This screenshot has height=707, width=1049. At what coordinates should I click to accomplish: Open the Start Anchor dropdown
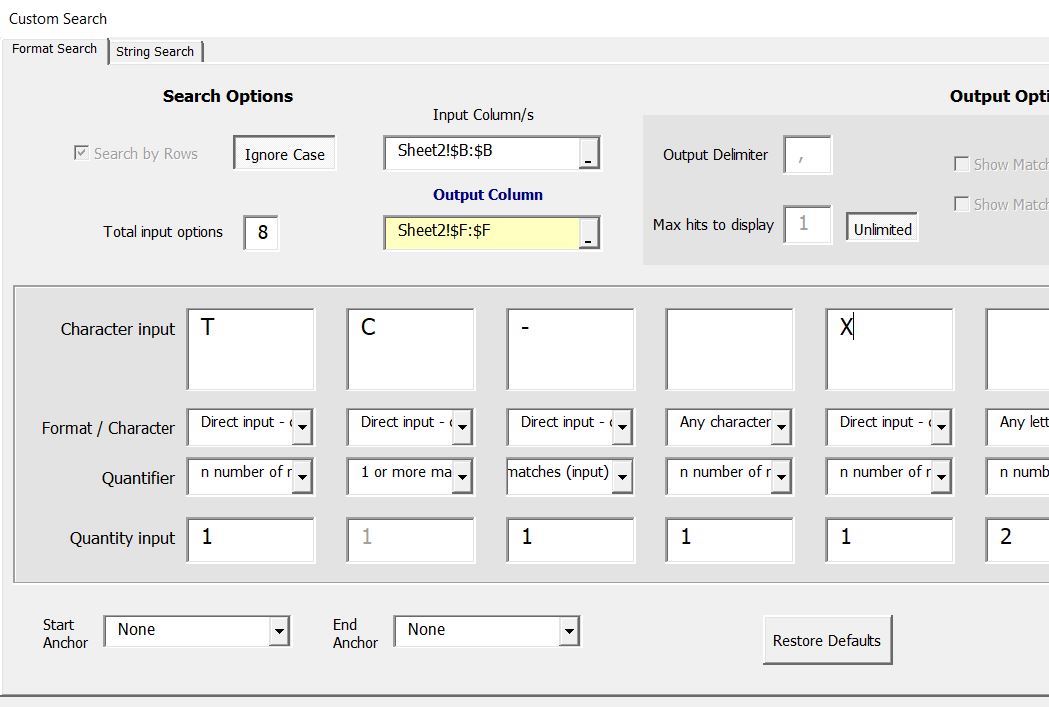(281, 630)
